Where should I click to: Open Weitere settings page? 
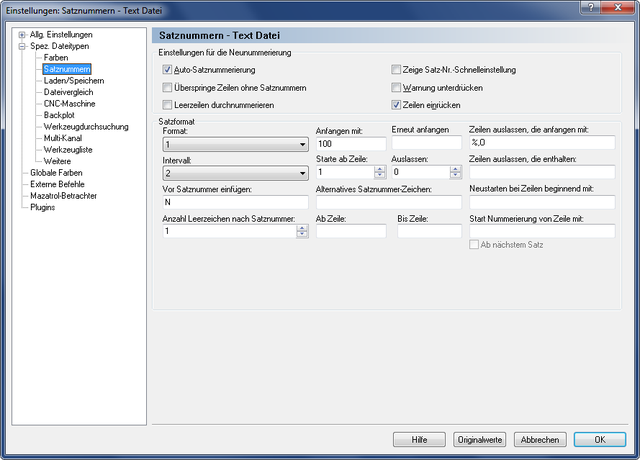tap(57, 161)
